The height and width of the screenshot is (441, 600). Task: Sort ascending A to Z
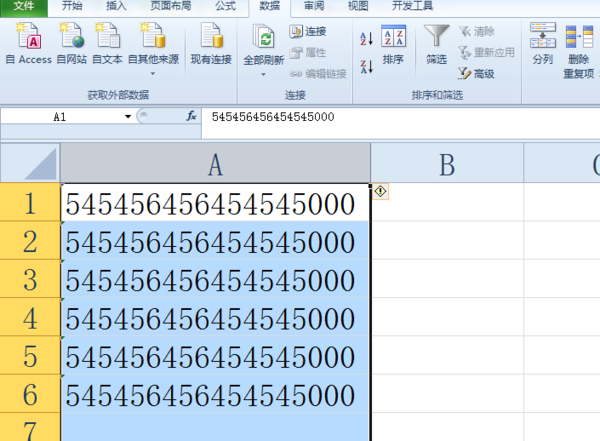click(366, 38)
